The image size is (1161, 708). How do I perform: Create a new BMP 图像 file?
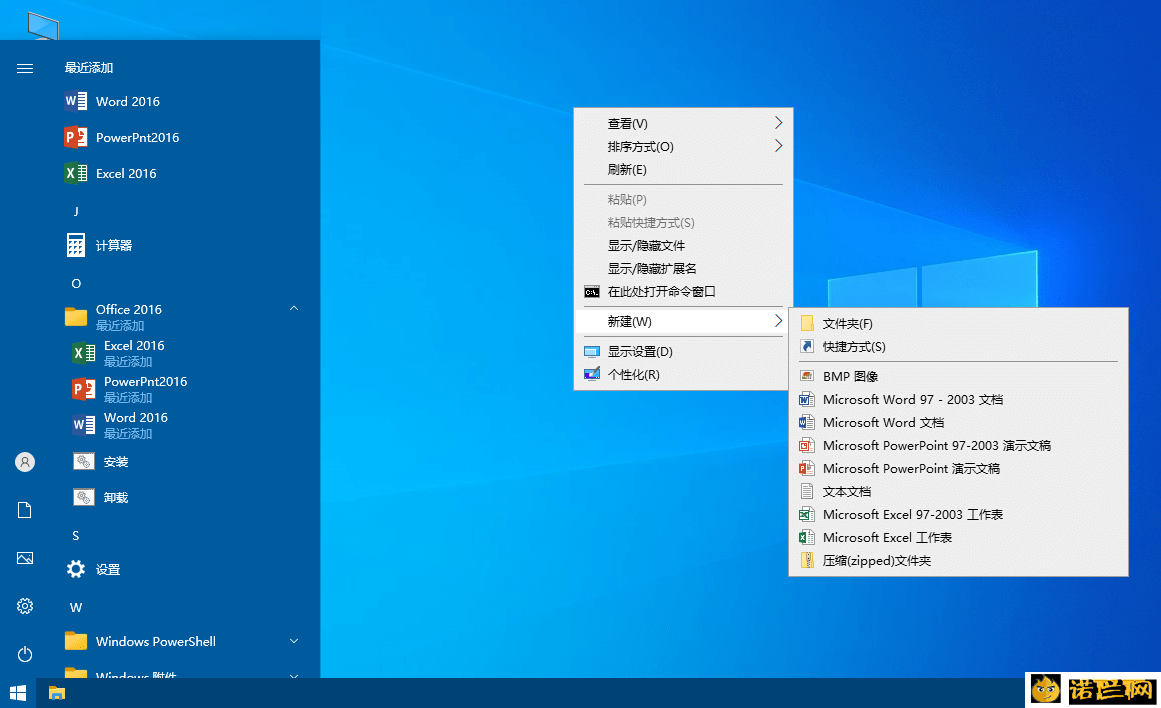coord(958,376)
